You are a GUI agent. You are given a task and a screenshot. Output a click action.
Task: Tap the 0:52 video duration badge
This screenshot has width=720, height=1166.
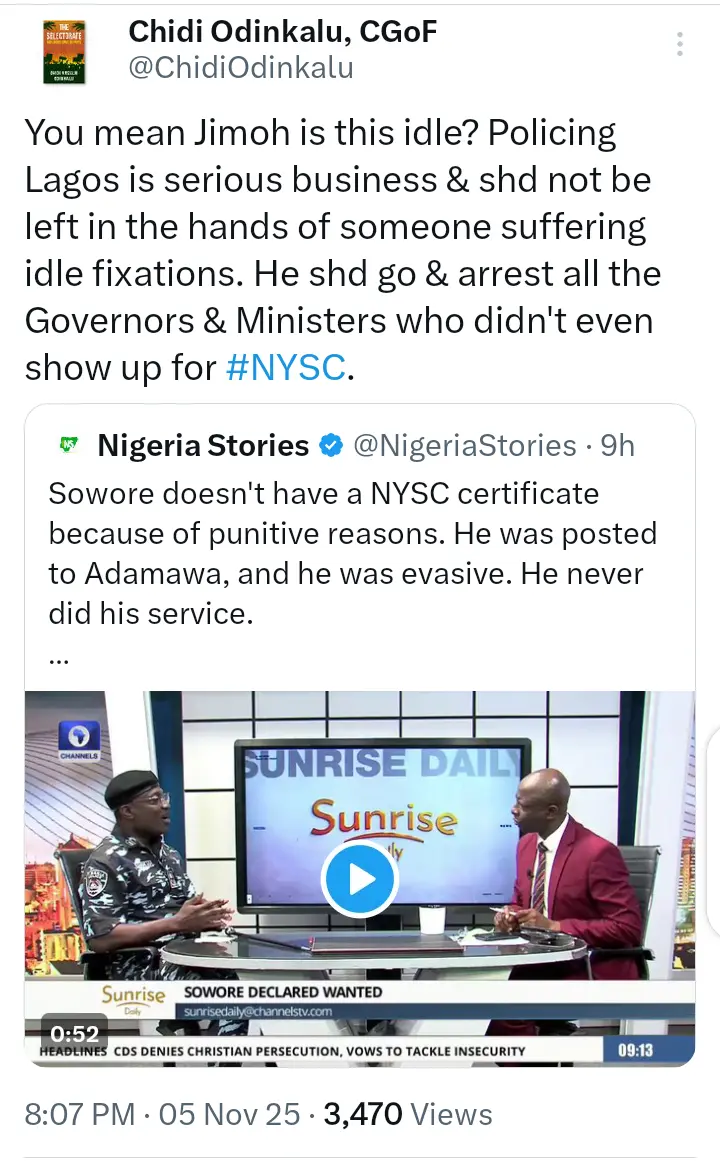[x=75, y=1034]
